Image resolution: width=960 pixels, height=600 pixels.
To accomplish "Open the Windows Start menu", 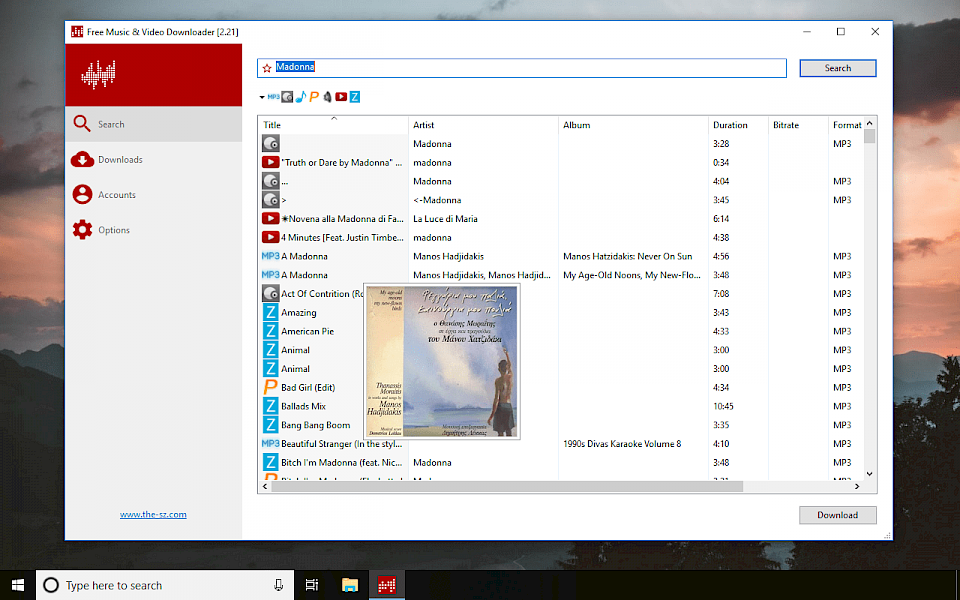I will 18,585.
